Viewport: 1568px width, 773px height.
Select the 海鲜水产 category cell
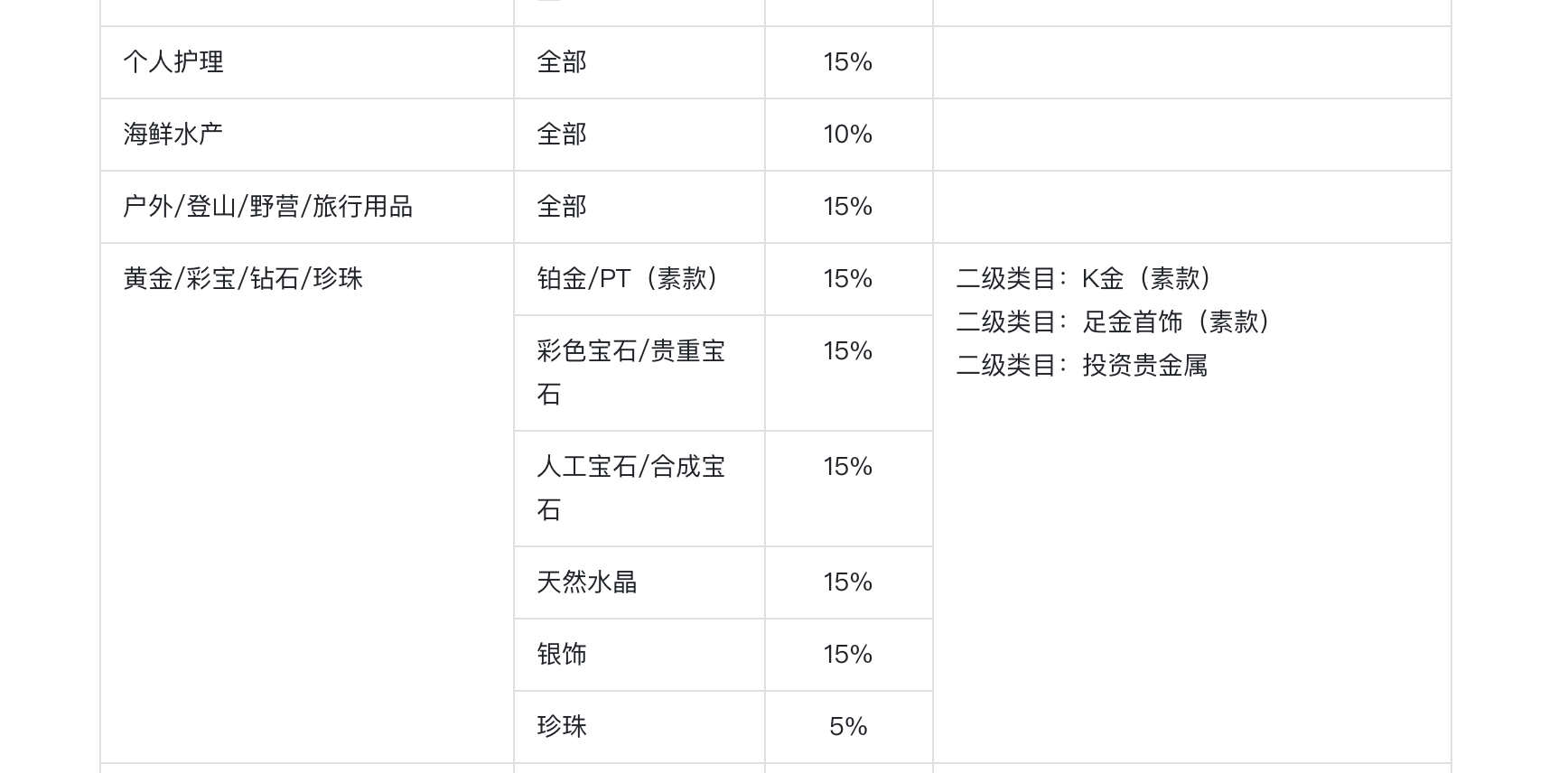(307, 135)
